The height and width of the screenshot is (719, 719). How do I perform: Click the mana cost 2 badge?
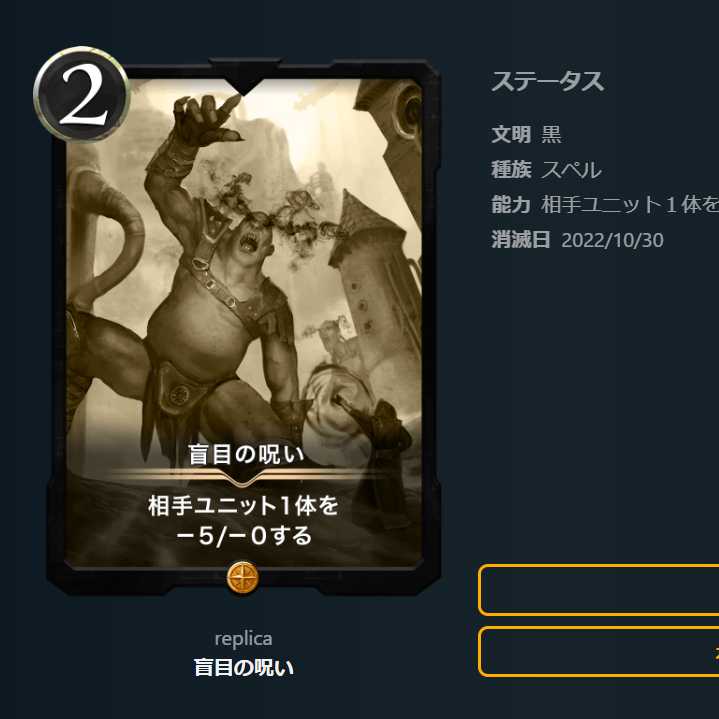coord(82,94)
